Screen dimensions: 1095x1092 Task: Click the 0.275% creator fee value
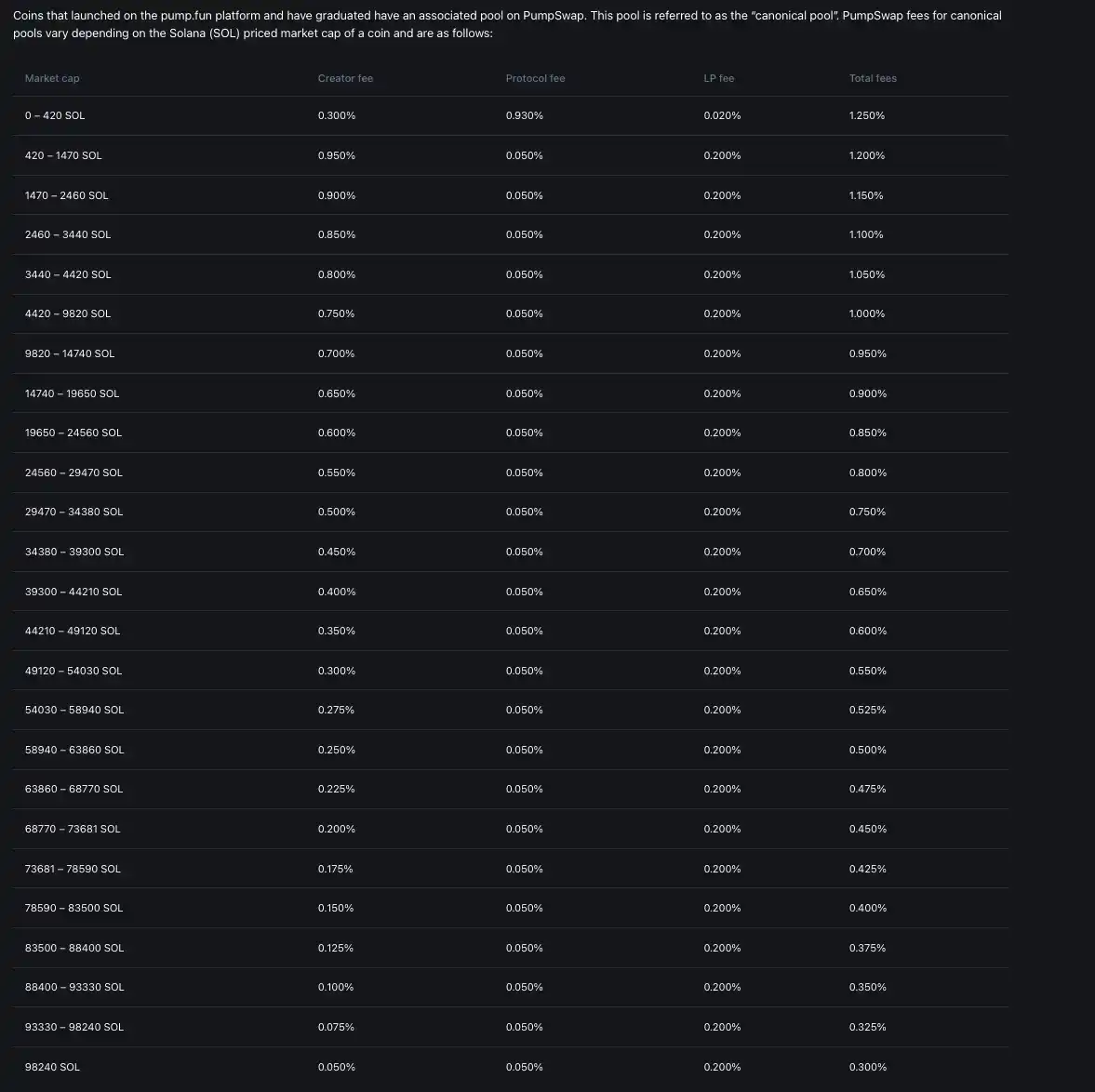(336, 710)
